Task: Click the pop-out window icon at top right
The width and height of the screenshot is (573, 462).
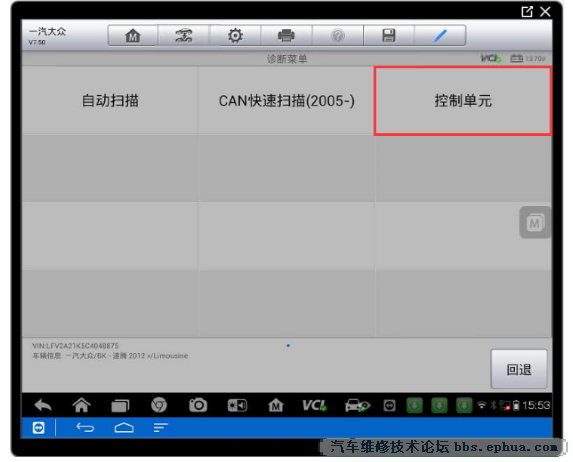Action: [x=527, y=12]
